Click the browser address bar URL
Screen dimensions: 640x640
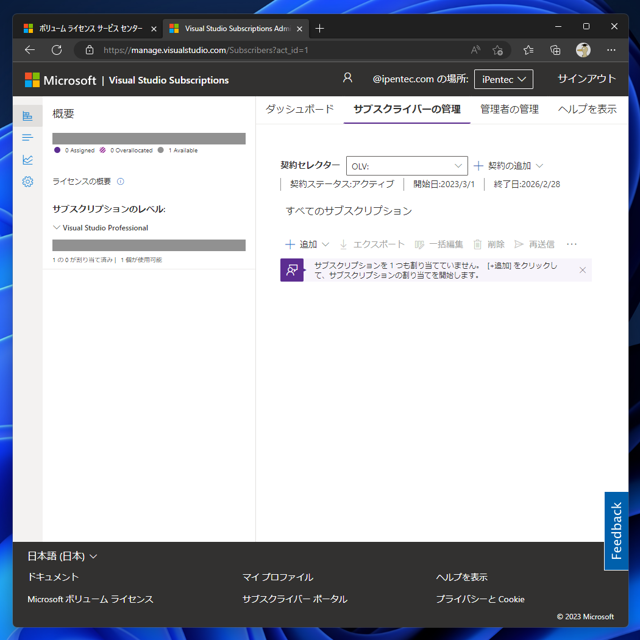tap(206, 50)
